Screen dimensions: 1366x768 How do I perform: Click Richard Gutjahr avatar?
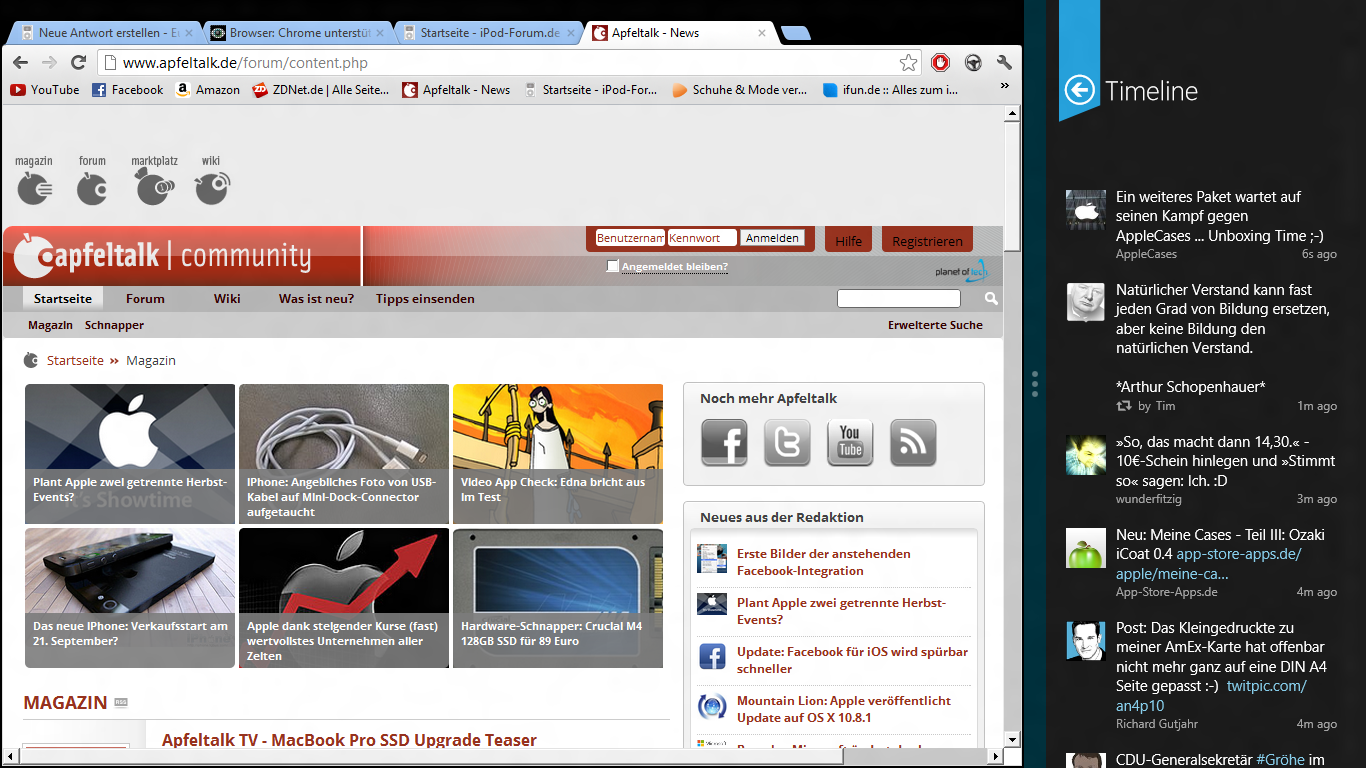coord(1086,640)
